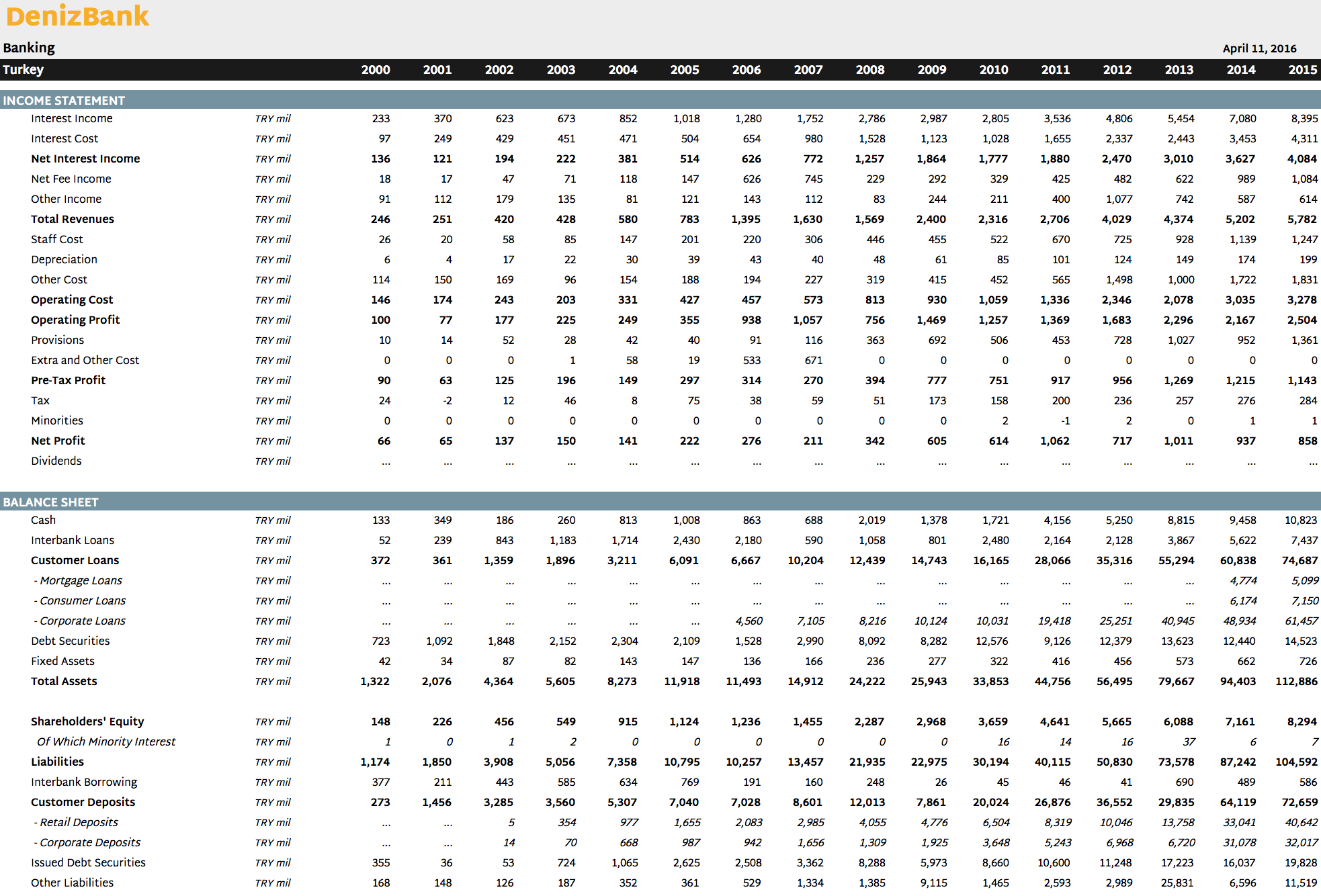Click Net Interest Income 2015 value 4,084
1321x896 pixels.
tap(1302, 159)
